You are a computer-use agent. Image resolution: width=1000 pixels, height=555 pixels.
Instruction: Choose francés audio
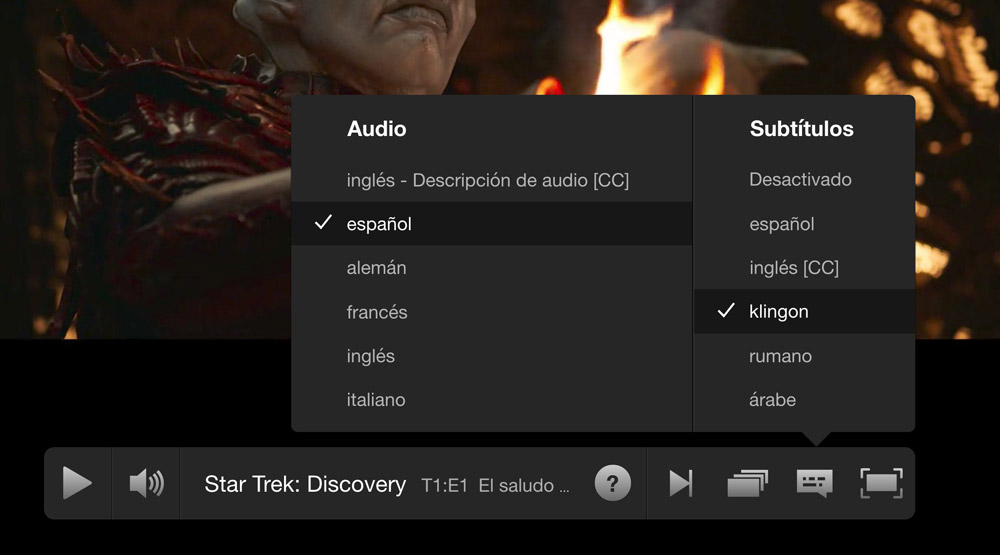tap(492, 312)
